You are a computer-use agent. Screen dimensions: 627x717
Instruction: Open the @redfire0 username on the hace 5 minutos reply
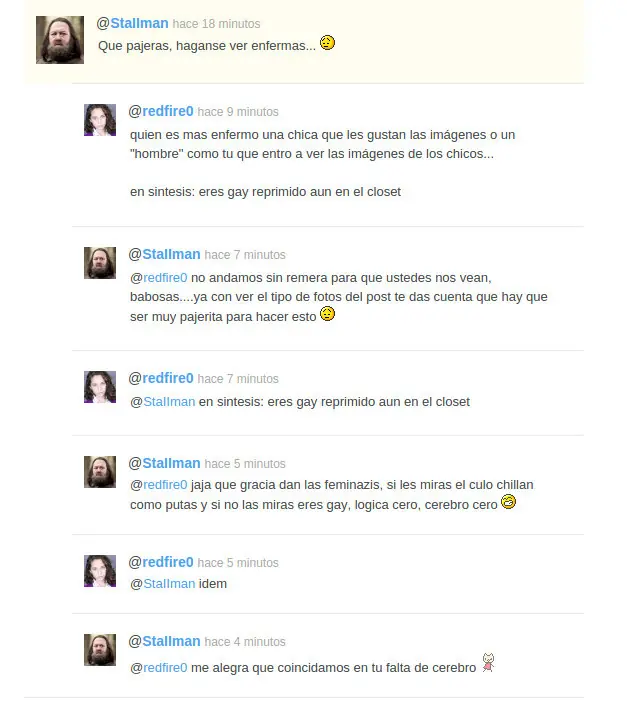point(161,562)
